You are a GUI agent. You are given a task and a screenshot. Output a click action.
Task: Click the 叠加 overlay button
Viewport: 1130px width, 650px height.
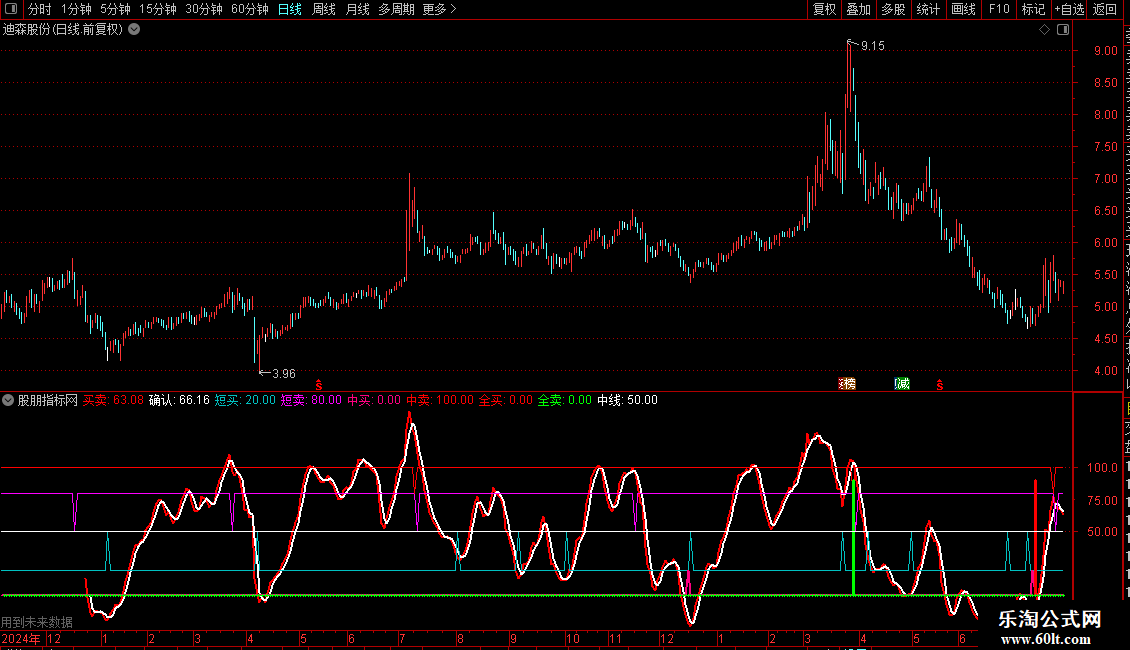pyautogui.click(x=858, y=9)
